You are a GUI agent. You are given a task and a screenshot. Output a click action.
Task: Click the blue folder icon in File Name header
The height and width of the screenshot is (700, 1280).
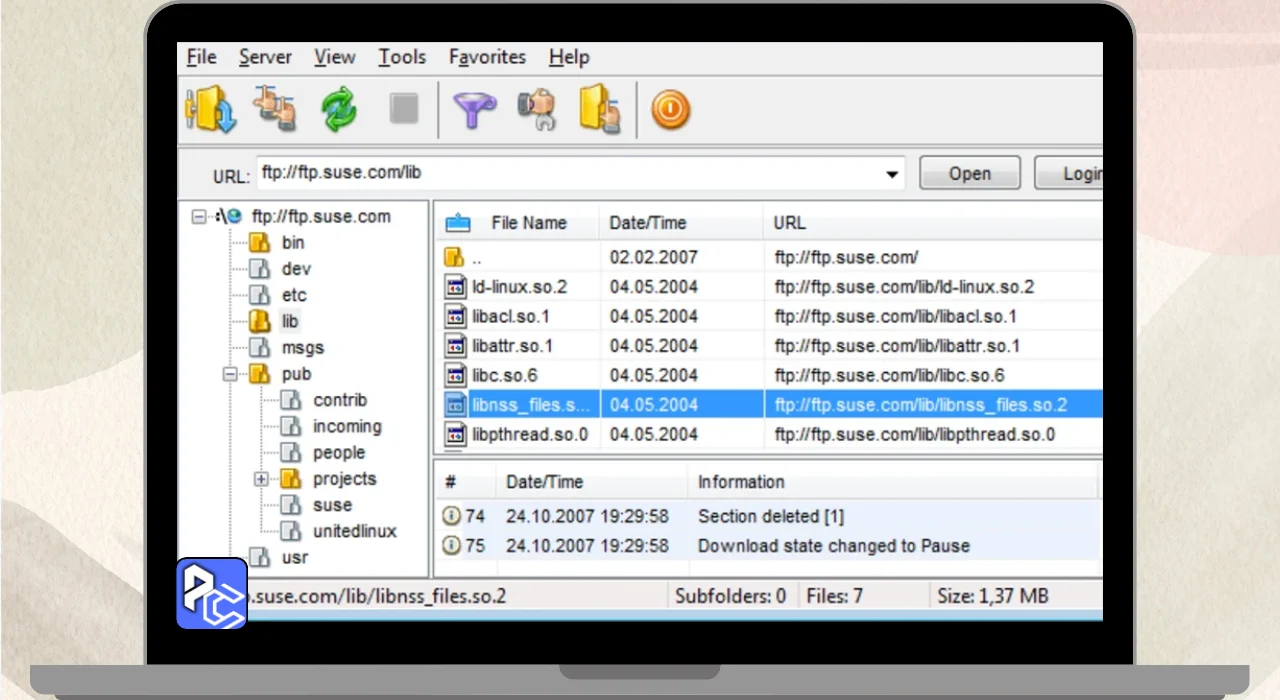click(x=457, y=223)
